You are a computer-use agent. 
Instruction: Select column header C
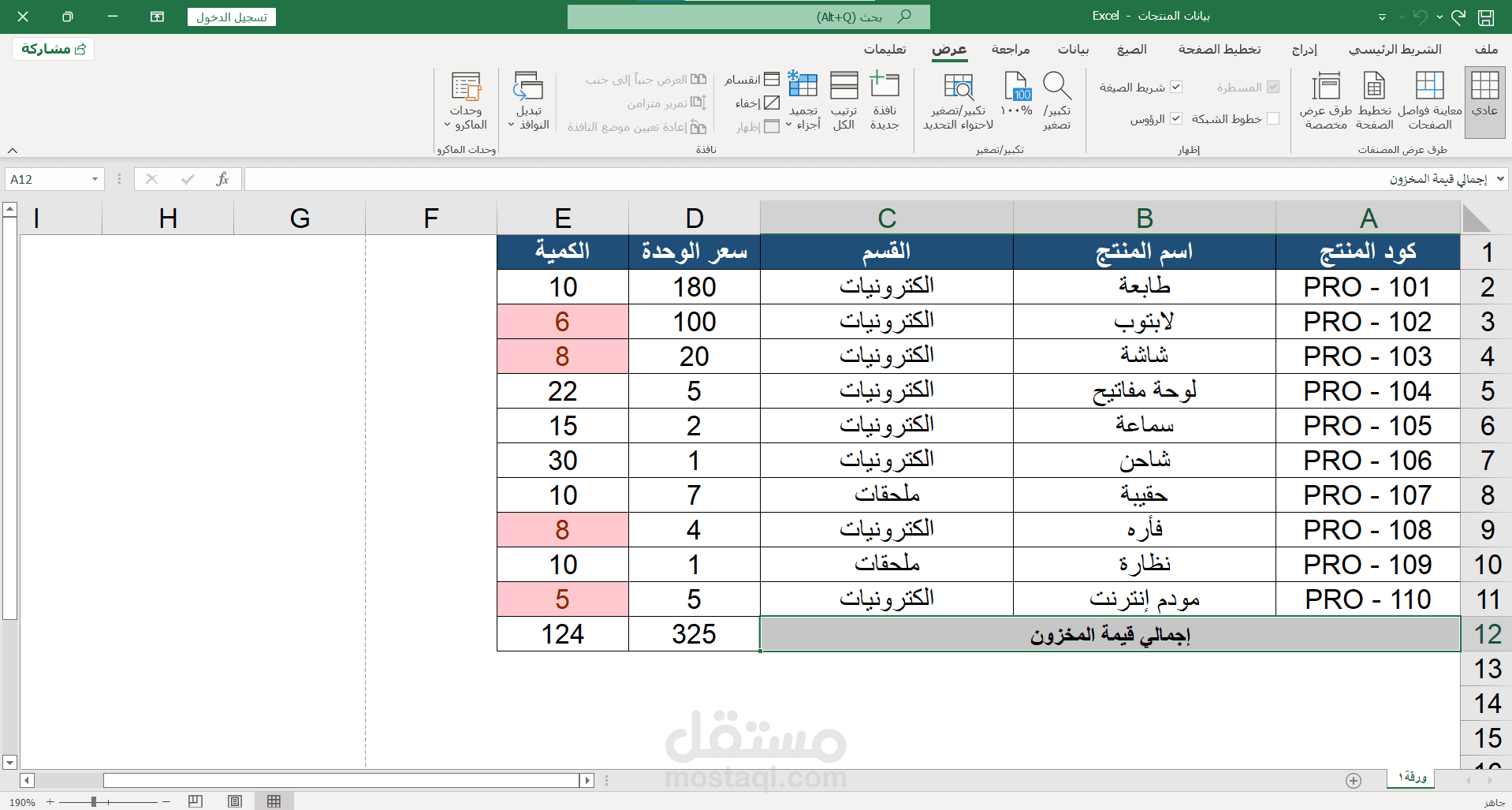click(x=887, y=218)
